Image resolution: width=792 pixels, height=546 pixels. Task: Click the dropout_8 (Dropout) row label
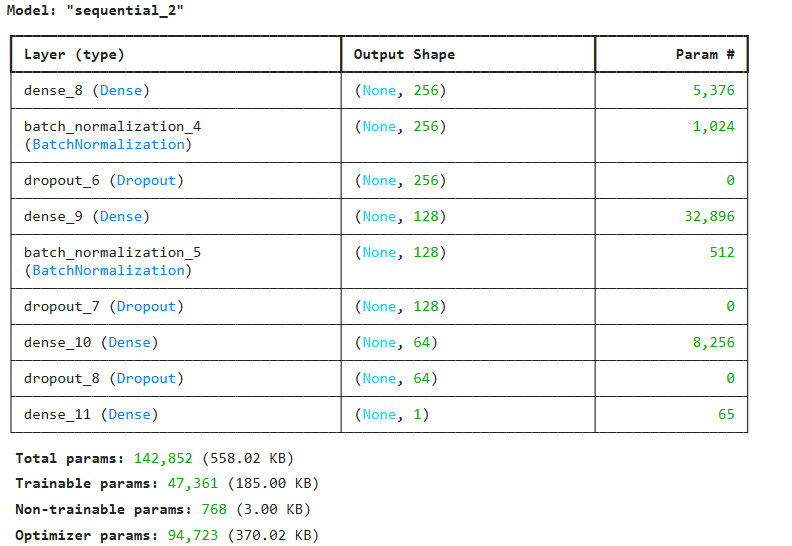(103, 378)
